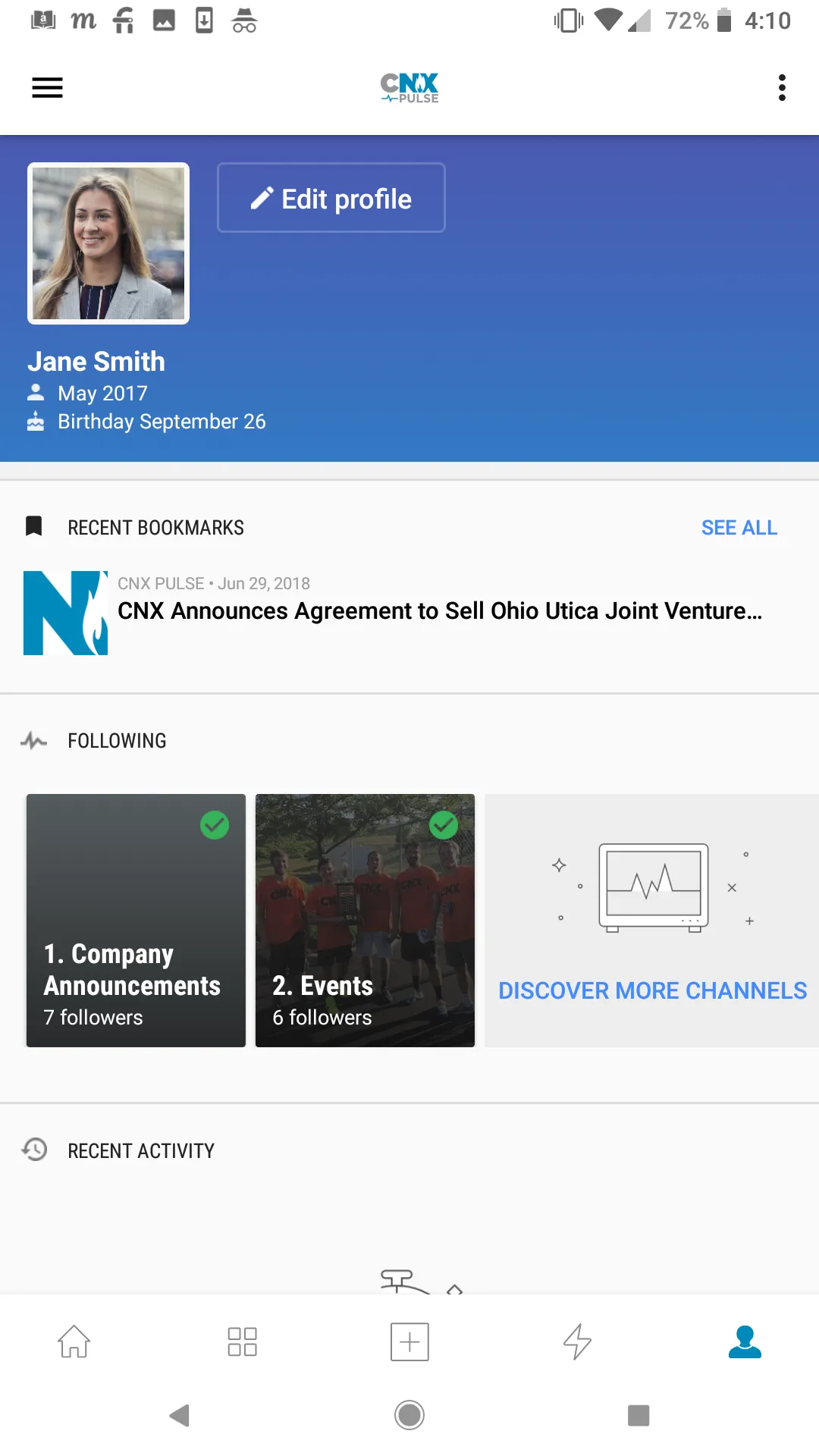Go to Home tab in bottom bar
The width and height of the screenshot is (819, 1456).
pos(74,1341)
